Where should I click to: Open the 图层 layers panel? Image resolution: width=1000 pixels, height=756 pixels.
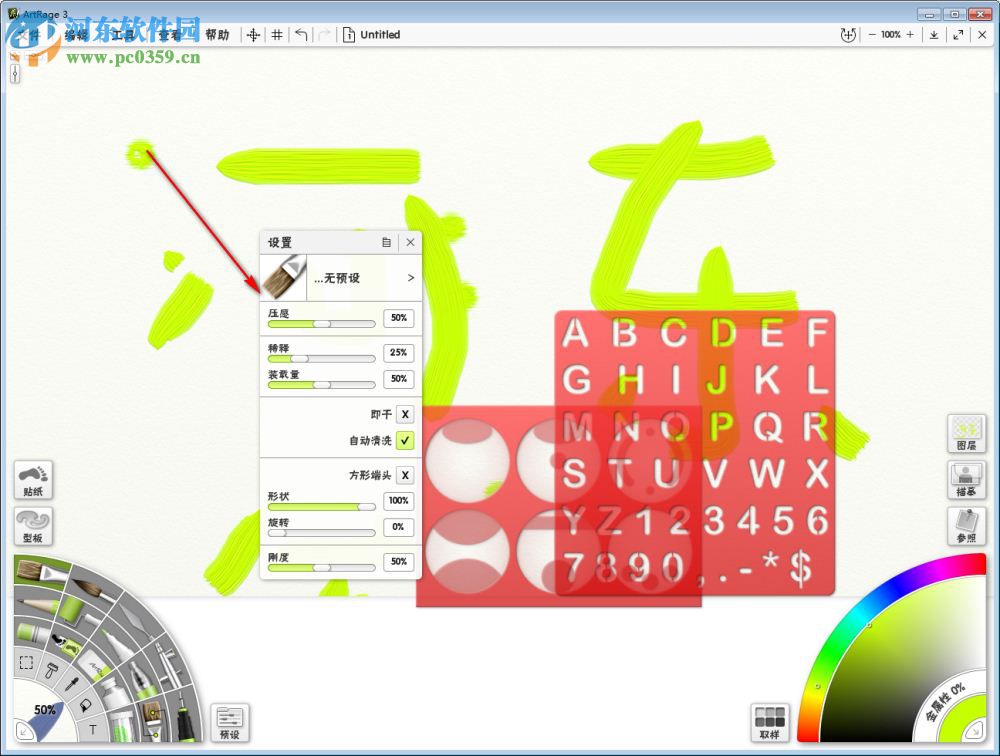[966, 434]
